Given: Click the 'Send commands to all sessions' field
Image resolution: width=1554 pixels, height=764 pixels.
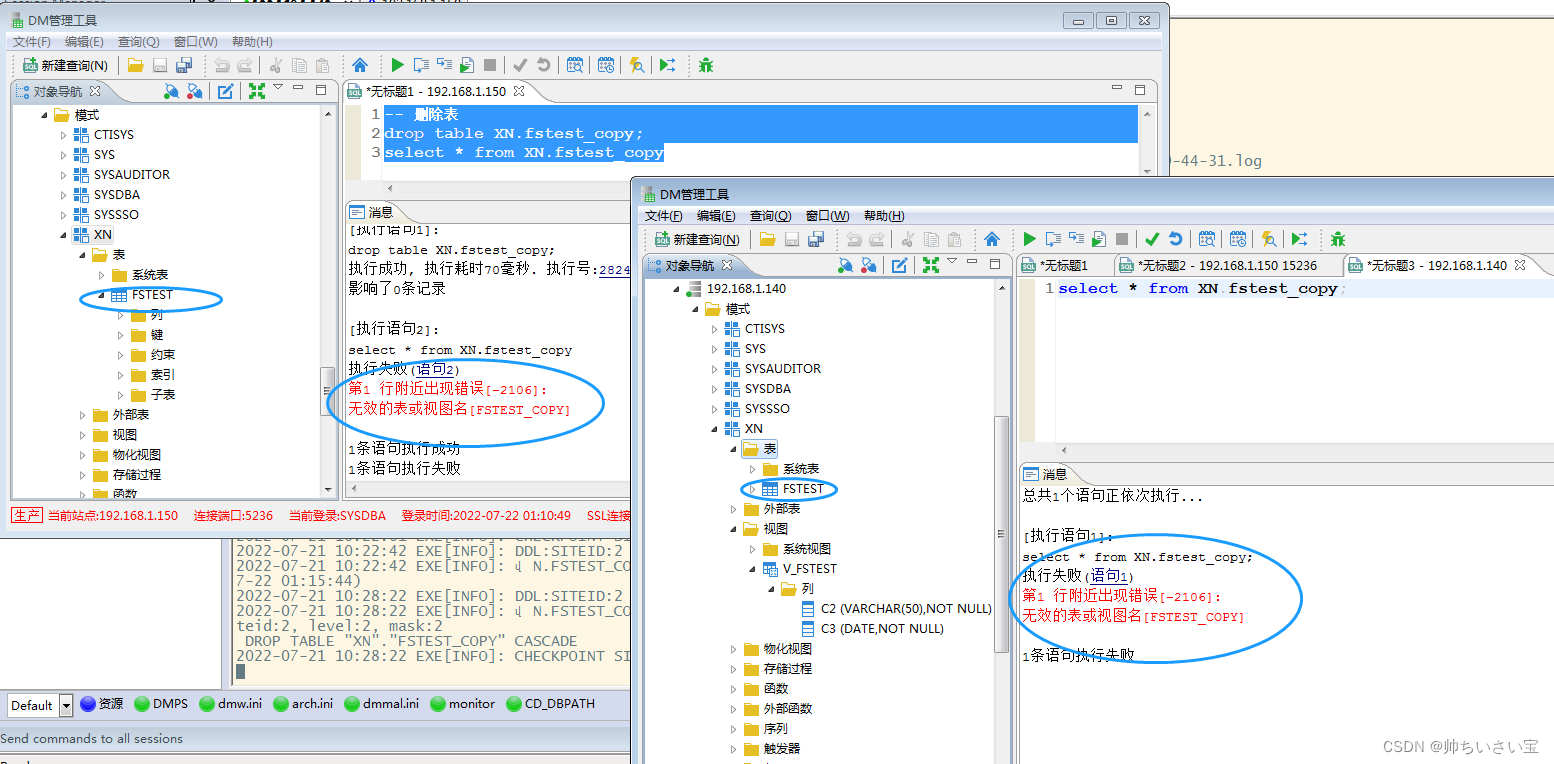Looking at the screenshot, I should 315,739.
